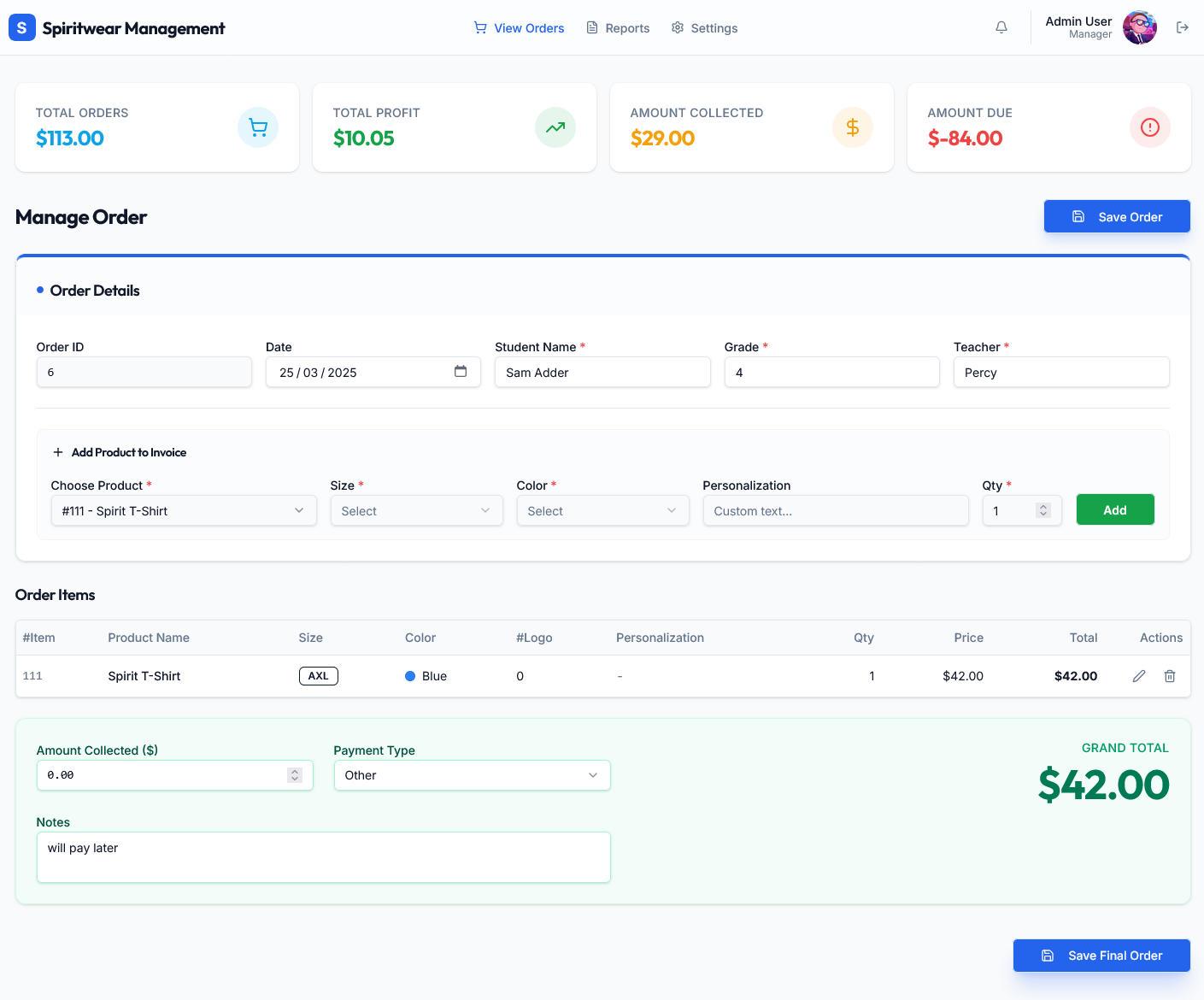Viewport: 1204px width, 1000px height.
Task: Click the $10.05 total profit value
Action: click(x=364, y=138)
